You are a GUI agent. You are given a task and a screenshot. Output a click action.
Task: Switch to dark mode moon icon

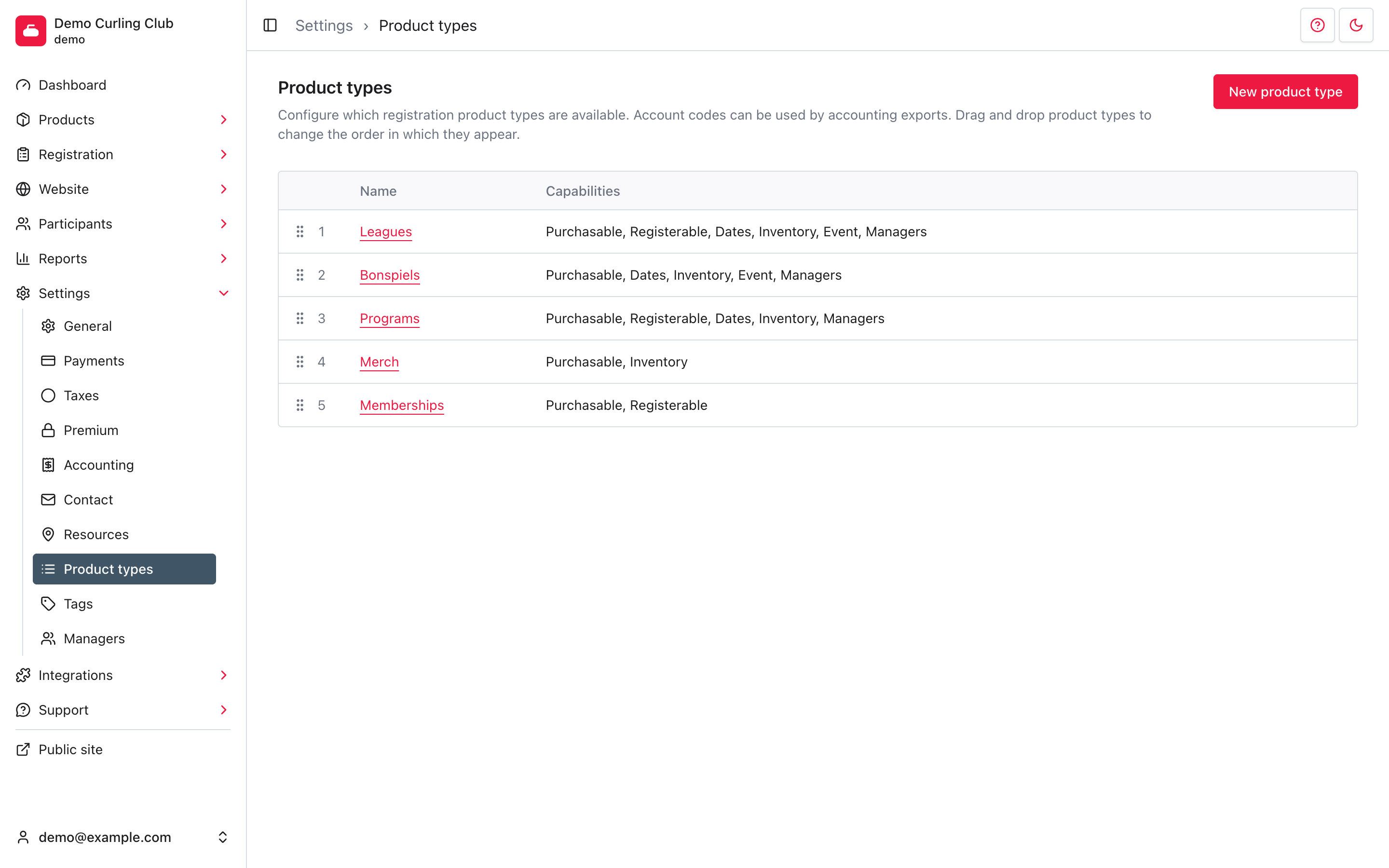pos(1356,25)
